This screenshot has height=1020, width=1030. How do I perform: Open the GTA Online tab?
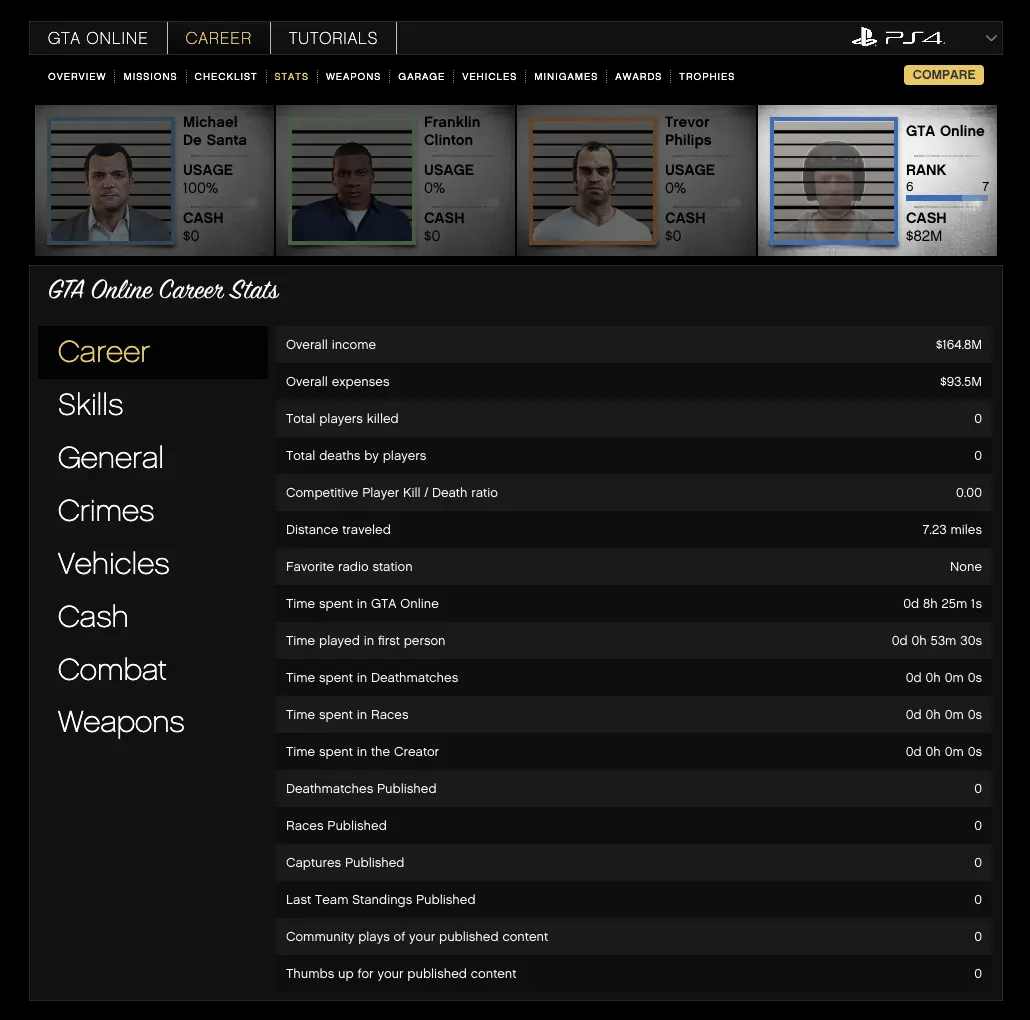coord(98,38)
